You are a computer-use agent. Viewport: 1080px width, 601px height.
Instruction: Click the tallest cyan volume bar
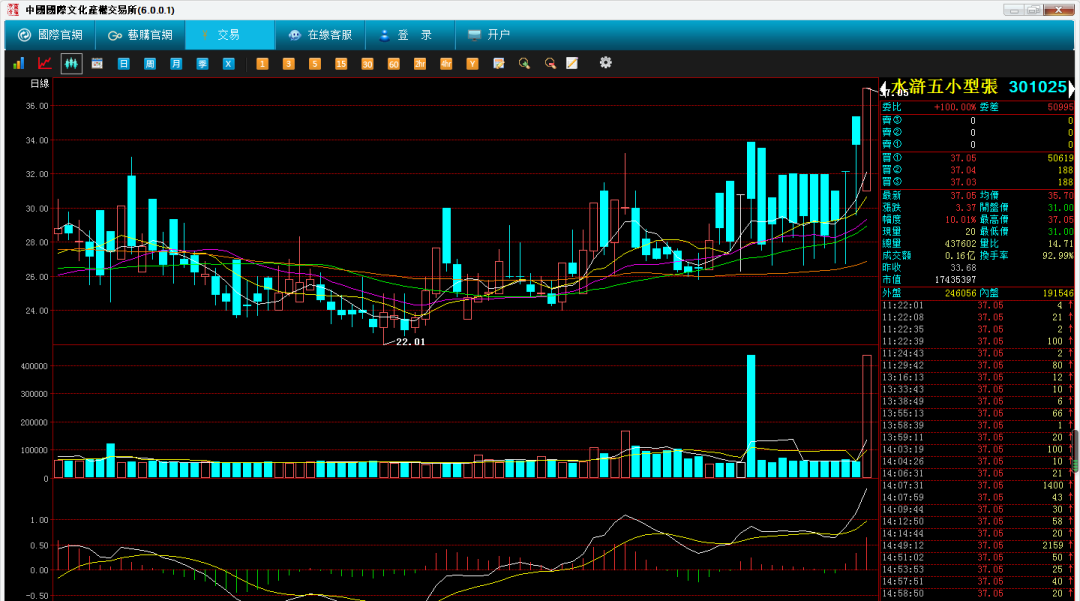tap(751, 416)
